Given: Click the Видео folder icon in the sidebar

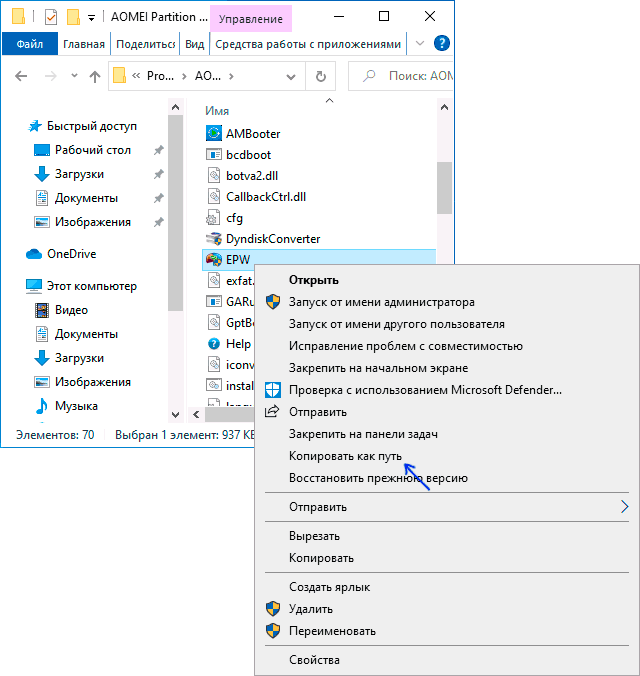Looking at the screenshot, I should click(41, 310).
